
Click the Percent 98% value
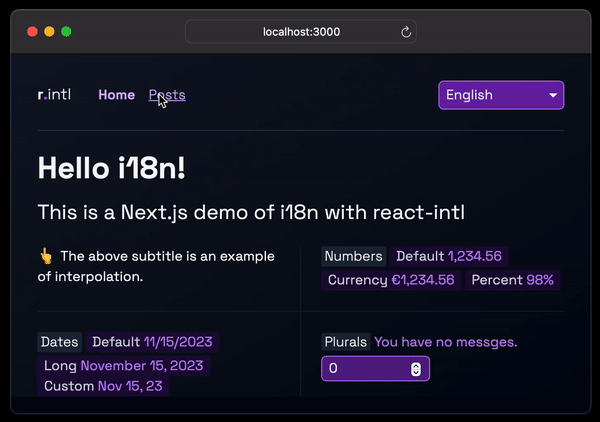[x=540, y=280]
